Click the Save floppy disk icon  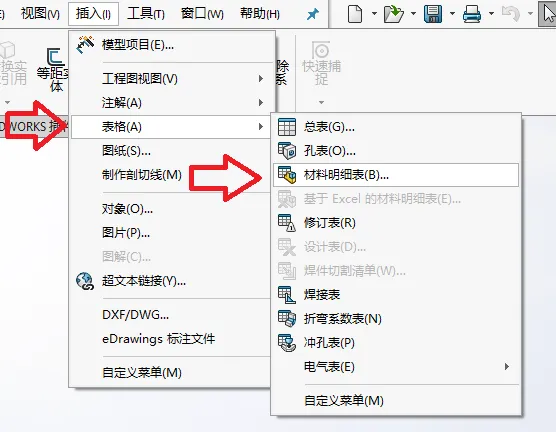click(433, 14)
